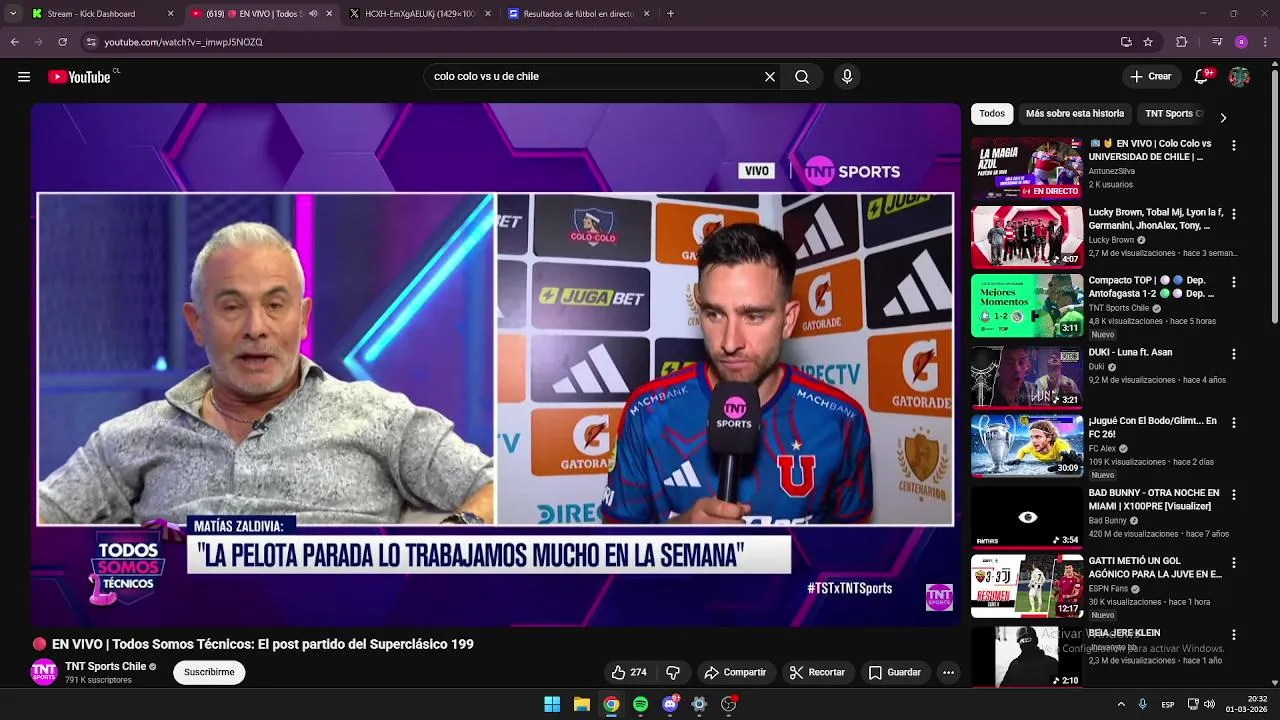Open the YouTube hamburger guide menu

[x=24, y=77]
